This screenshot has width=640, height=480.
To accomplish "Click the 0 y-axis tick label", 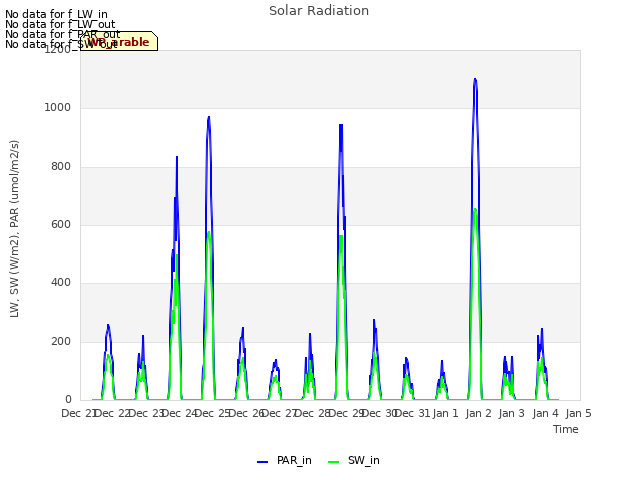I will (68, 399).
